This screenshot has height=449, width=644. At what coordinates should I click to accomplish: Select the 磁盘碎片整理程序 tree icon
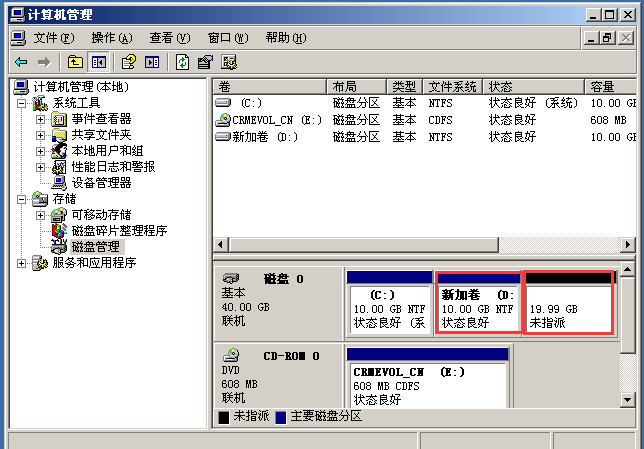(59, 231)
